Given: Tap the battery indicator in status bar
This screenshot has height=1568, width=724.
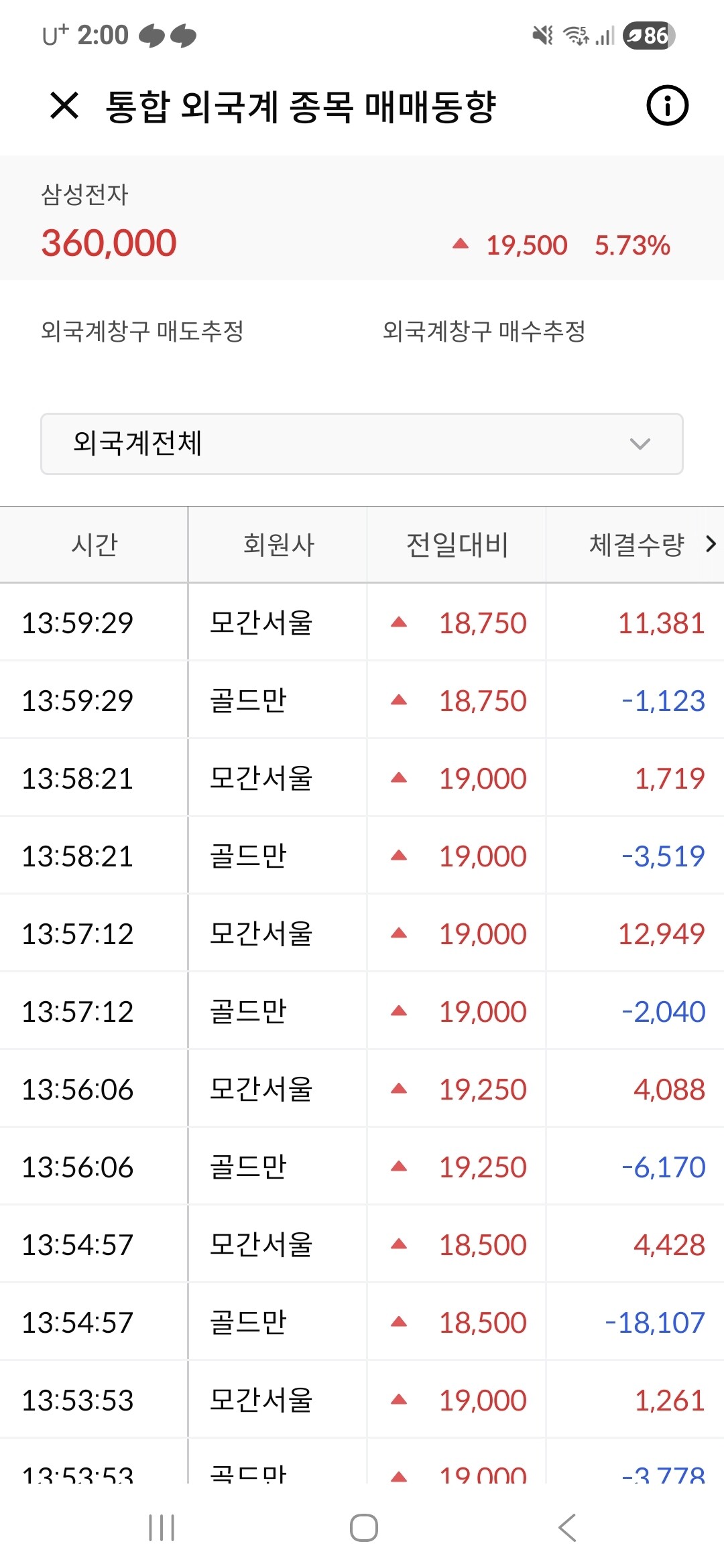Looking at the screenshot, I should 648,35.
